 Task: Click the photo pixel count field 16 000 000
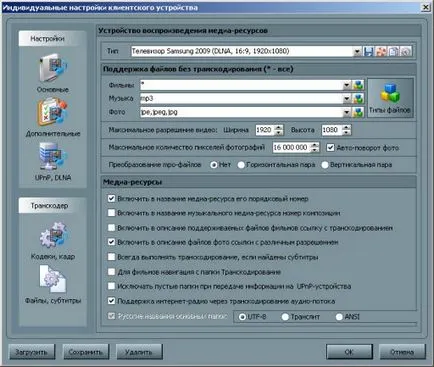(292, 147)
